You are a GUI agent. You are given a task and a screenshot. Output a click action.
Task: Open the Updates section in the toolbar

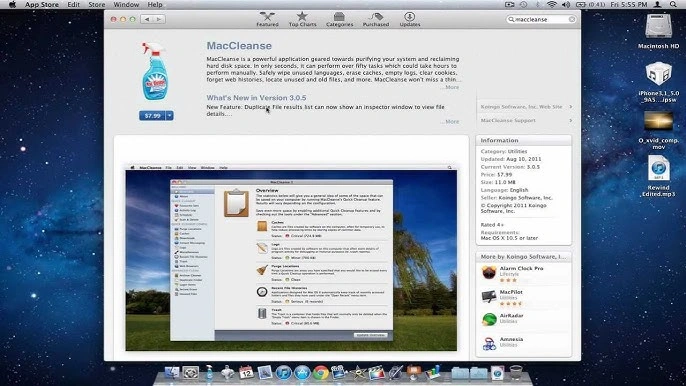(x=410, y=19)
